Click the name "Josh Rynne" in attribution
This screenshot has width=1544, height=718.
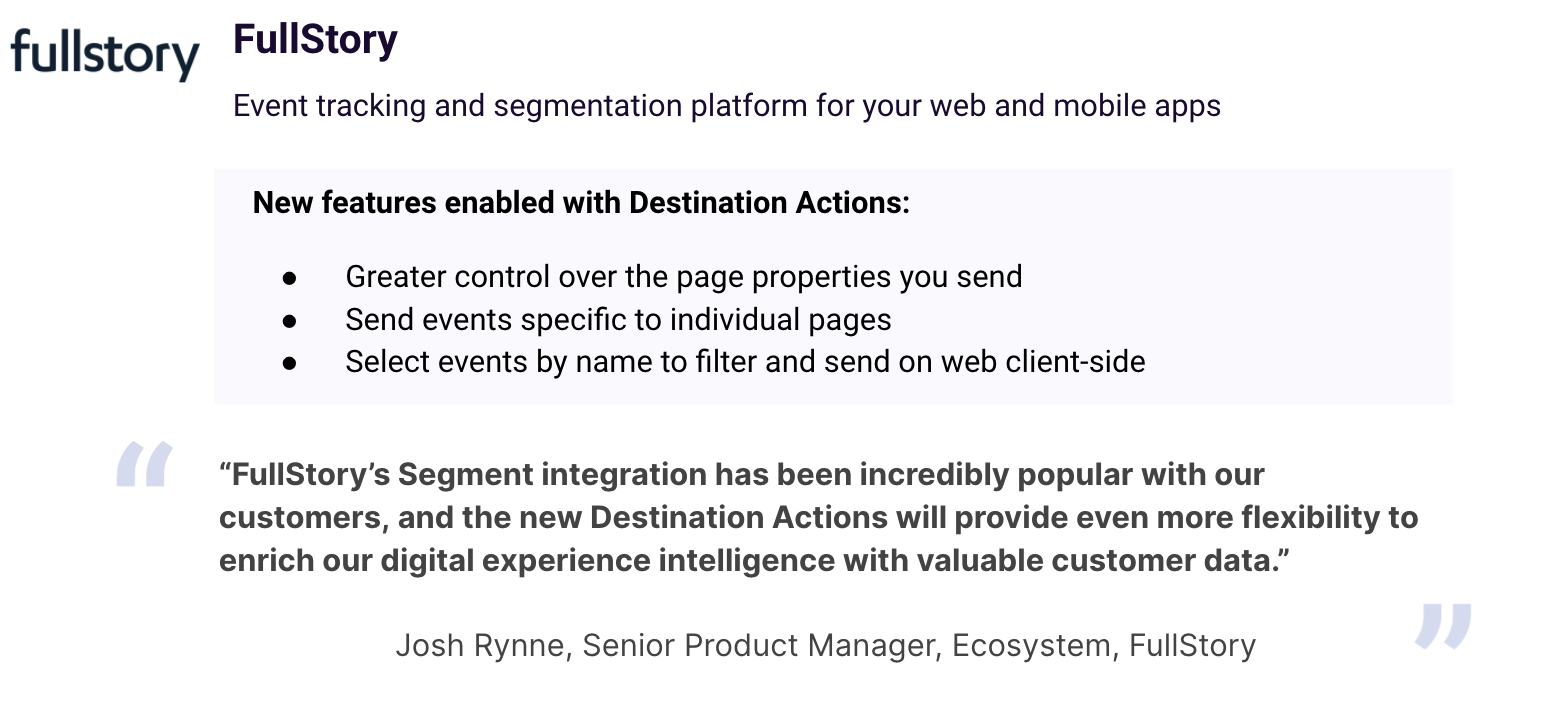[480, 645]
